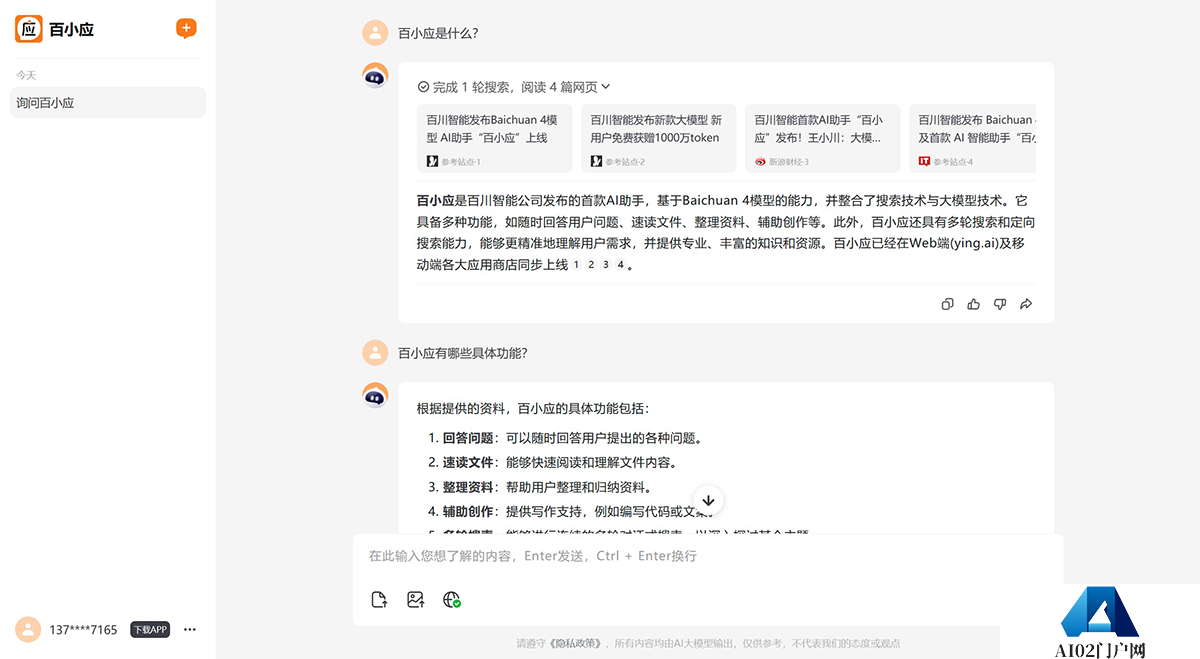Viewport: 1200px width, 659px height.
Task: Click the bot avatar beside the first answer
Action: (x=375, y=75)
